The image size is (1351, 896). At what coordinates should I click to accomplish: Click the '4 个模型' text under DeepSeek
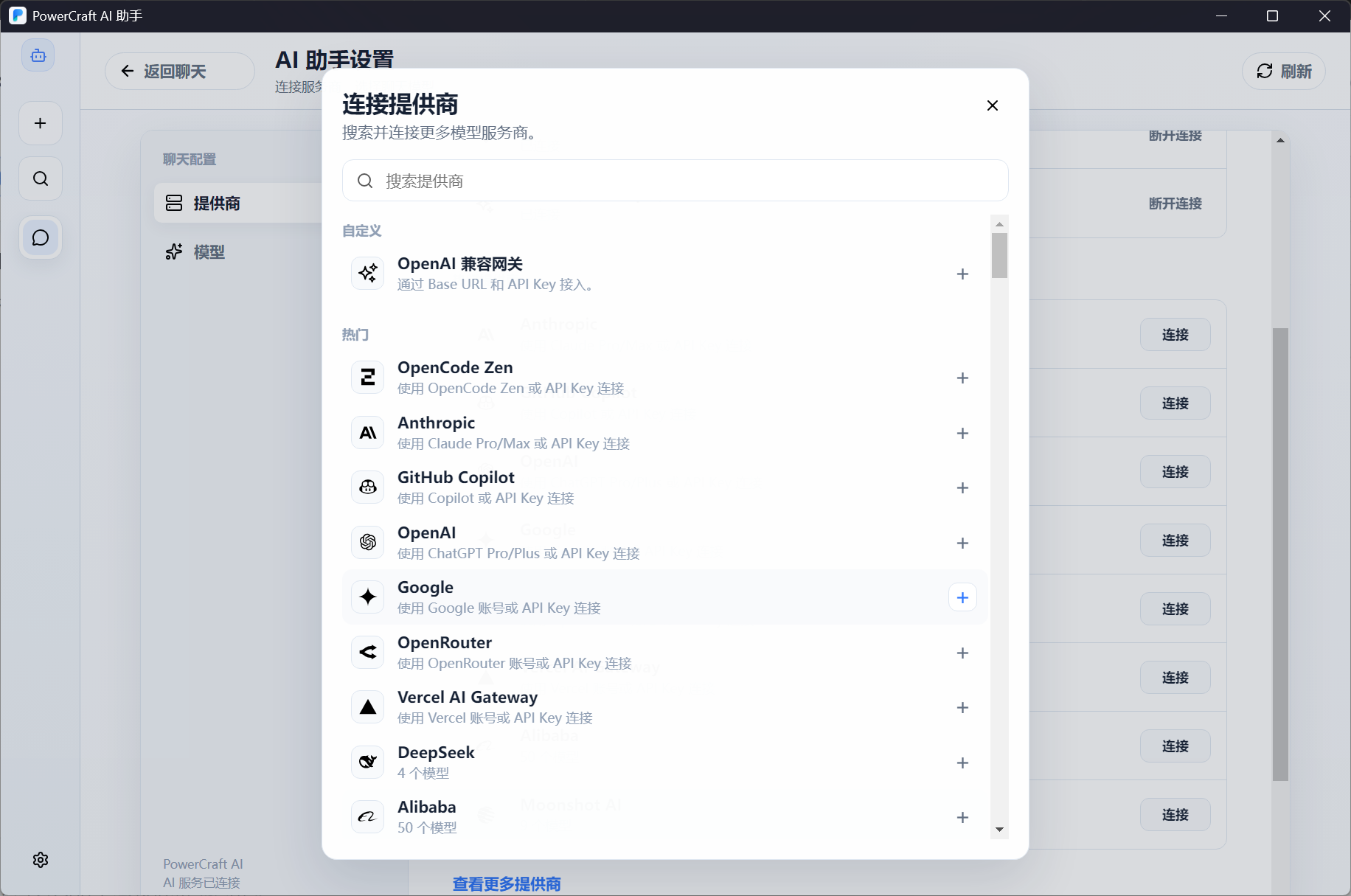pos(423,774)
